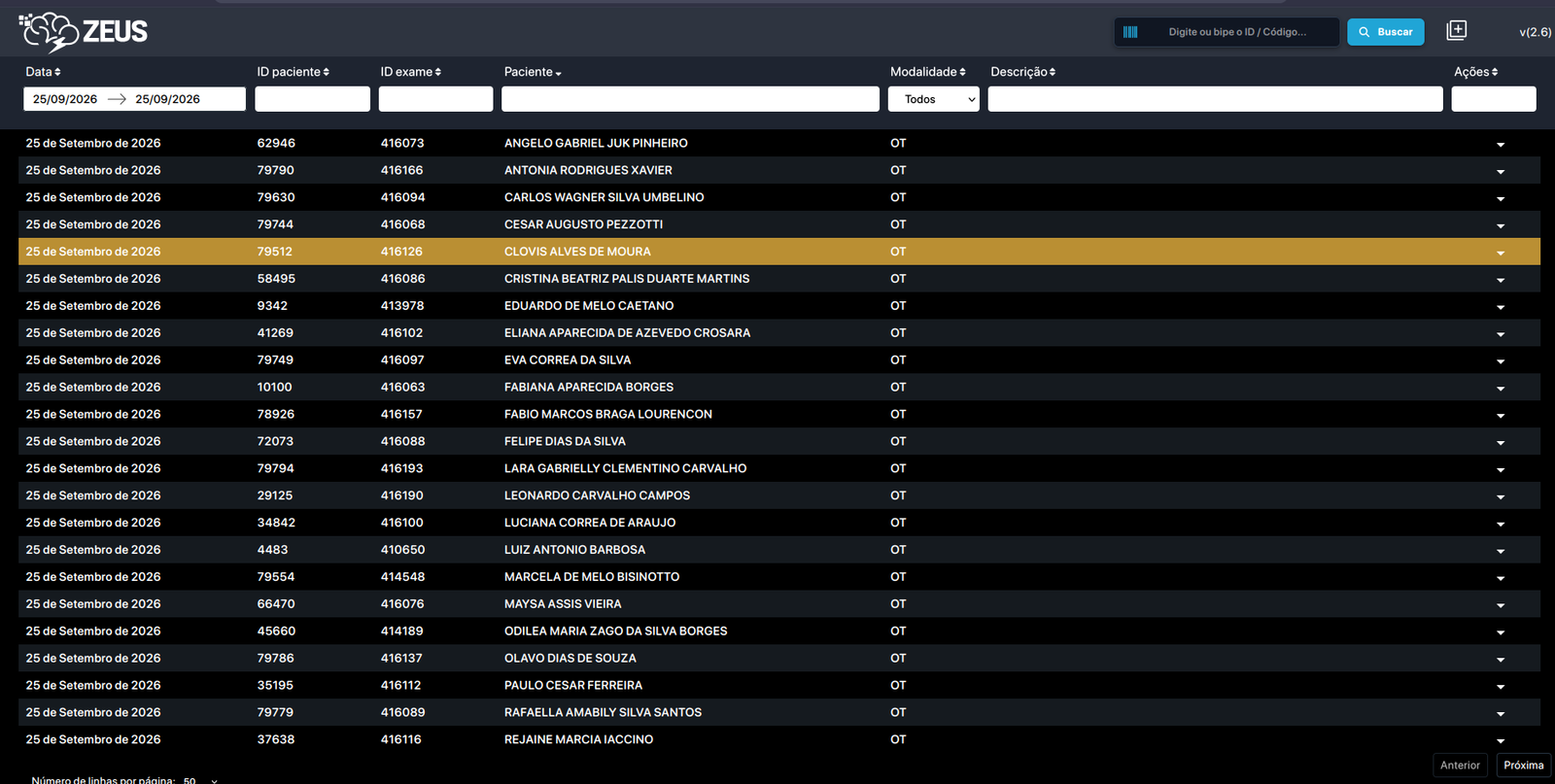This screenshot has width=1555, height=784.
Task: Sort by ID exame column header
Action: point(410,72)
